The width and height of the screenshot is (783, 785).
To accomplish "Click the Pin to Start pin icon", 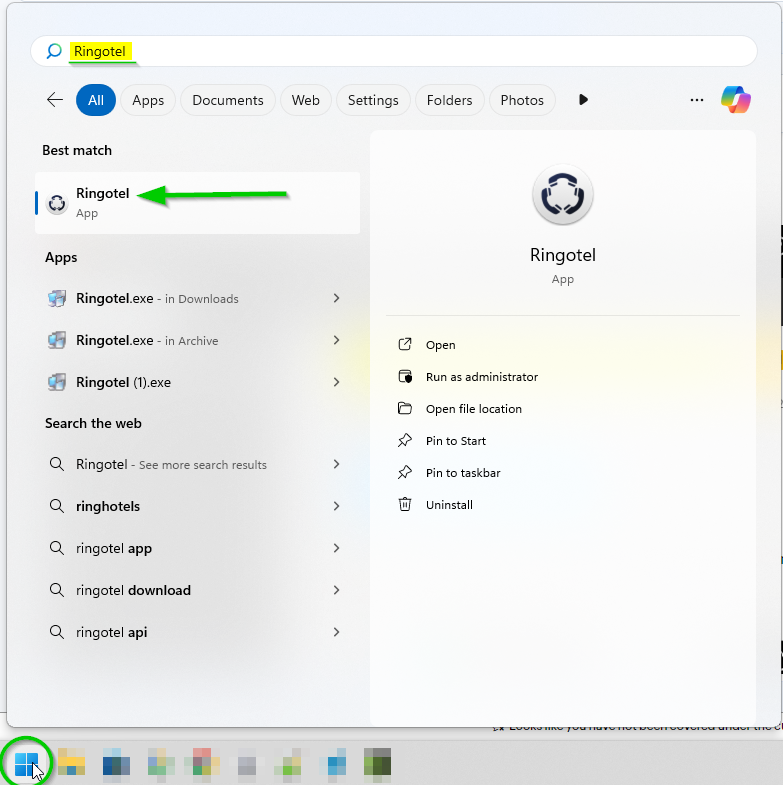I will coord(405,441).
